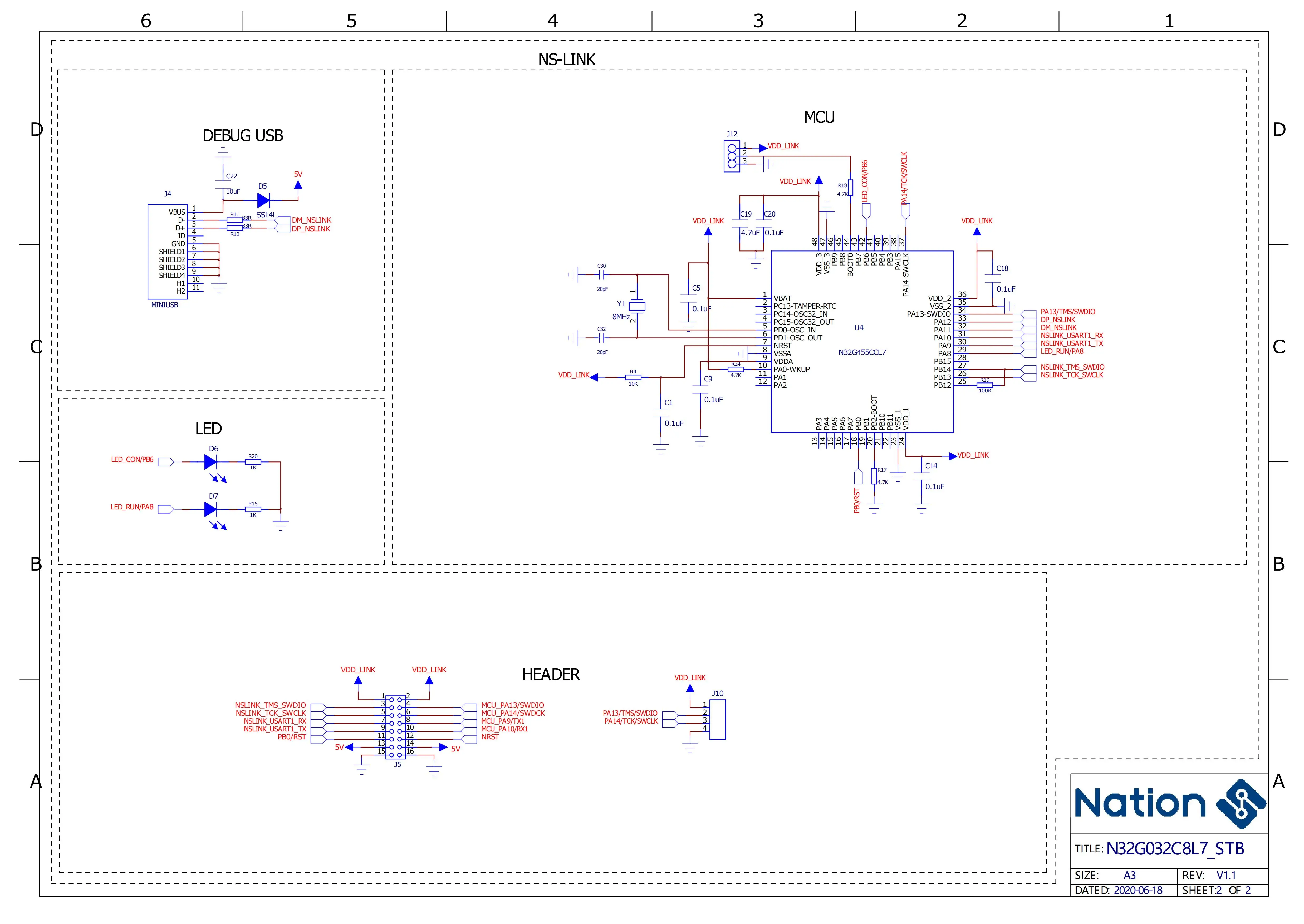Select the MINIUSB connector J4 symbol
The height and width of the screenshot is (924, 1304).
(x=168, y=252)
